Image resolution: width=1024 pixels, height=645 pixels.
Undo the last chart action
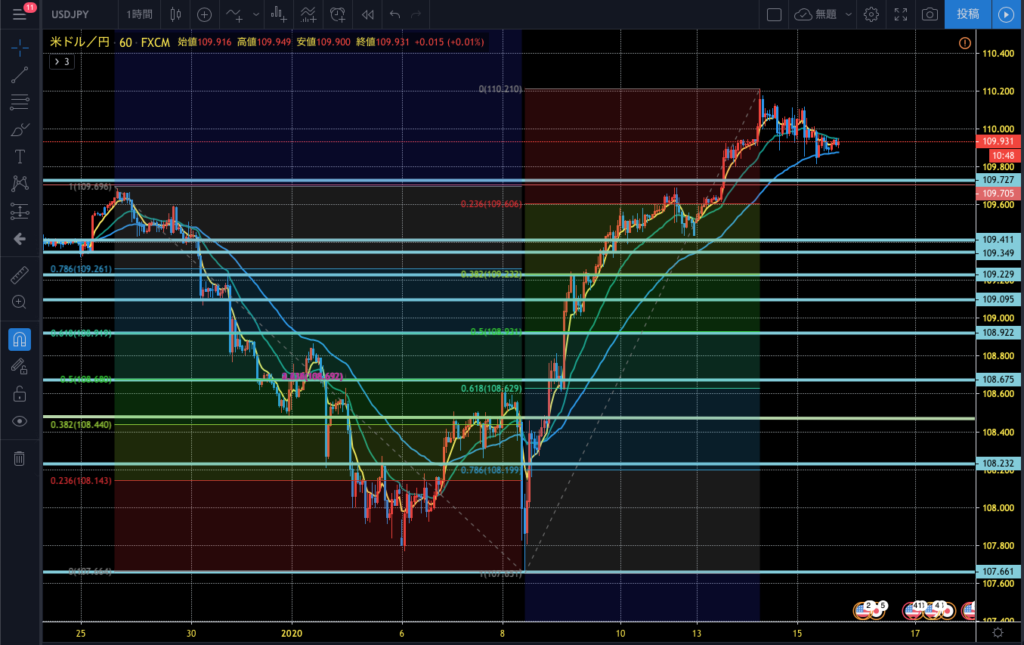[x=394, y=14]
